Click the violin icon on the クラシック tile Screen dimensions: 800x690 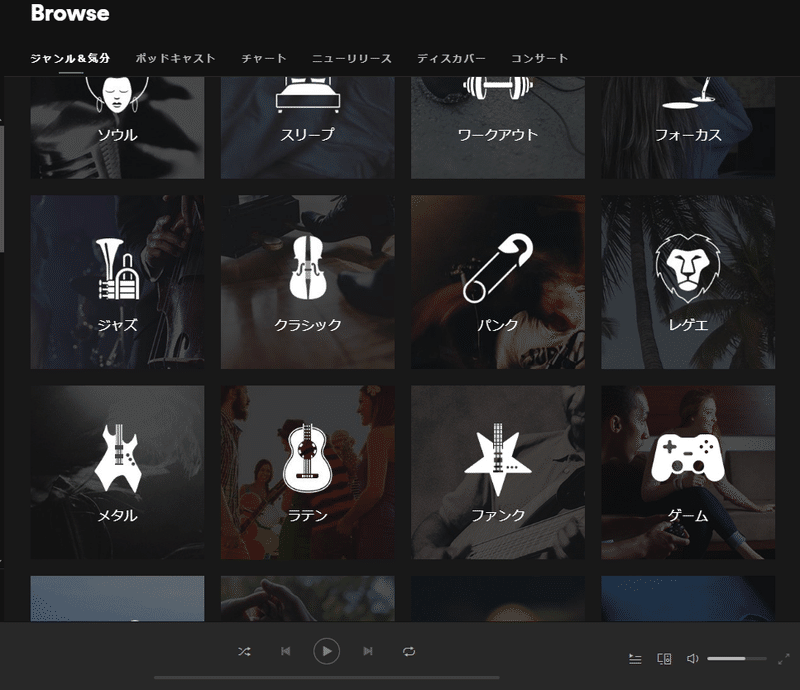tap(308, 267)
